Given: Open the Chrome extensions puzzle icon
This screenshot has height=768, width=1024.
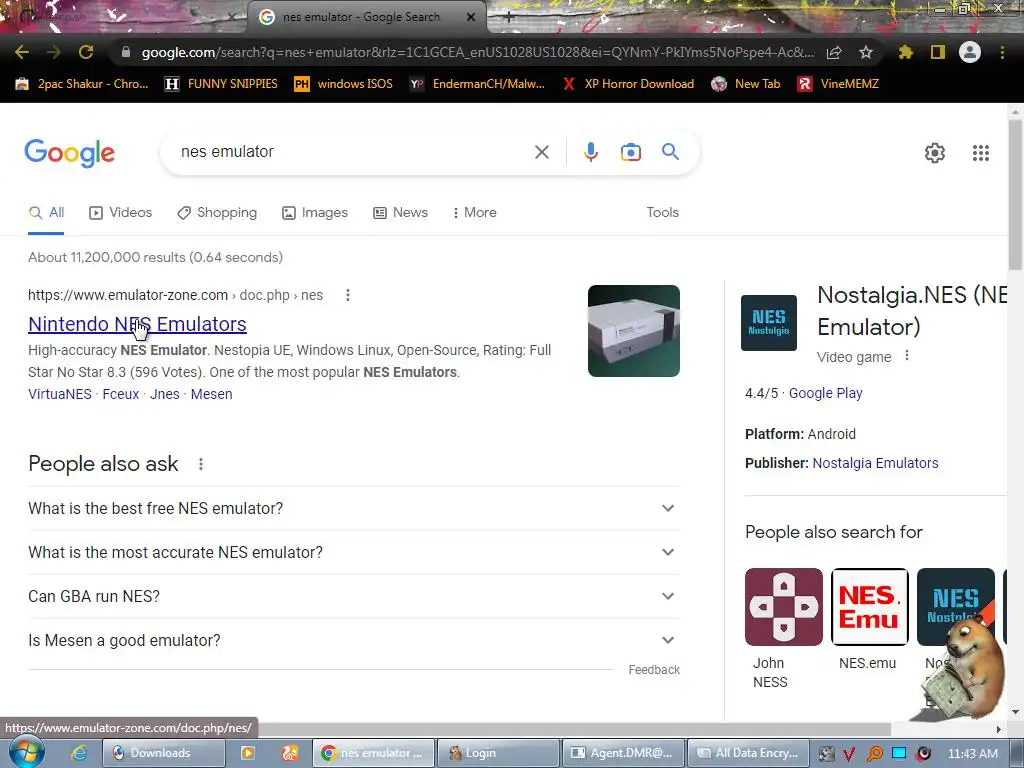Looking at the screenshot, I should click(x=905, y=52).
